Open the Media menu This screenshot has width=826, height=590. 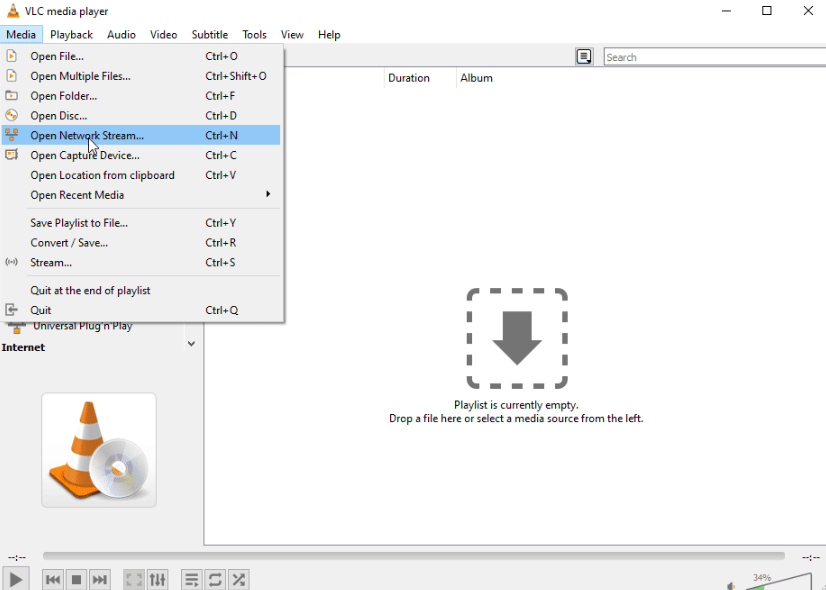point(21,35)
